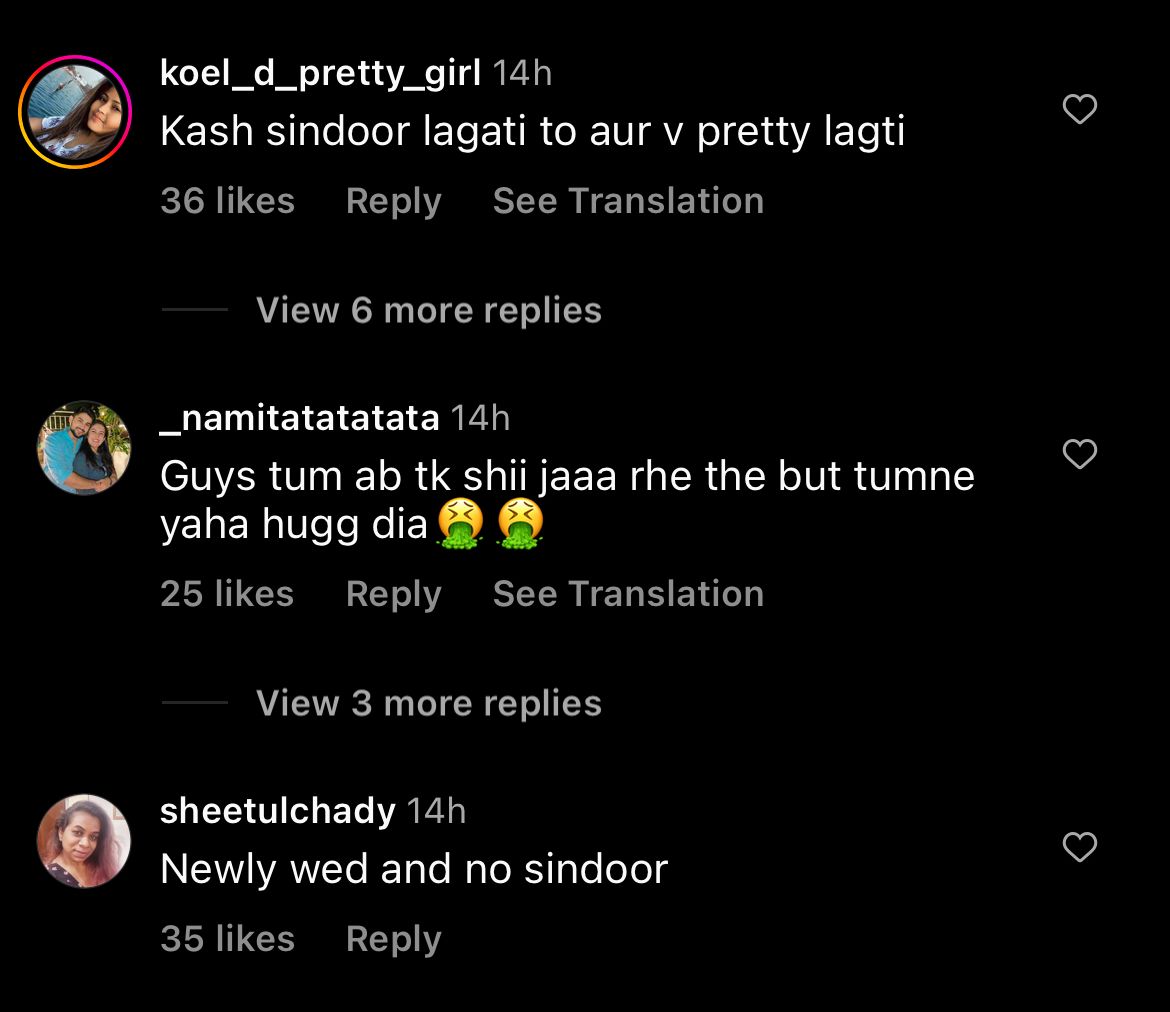Like koel_d_pretty_girl's comment with the heart
The width and height of the screenshot is (1170, 1012).
click(1079, 109)
